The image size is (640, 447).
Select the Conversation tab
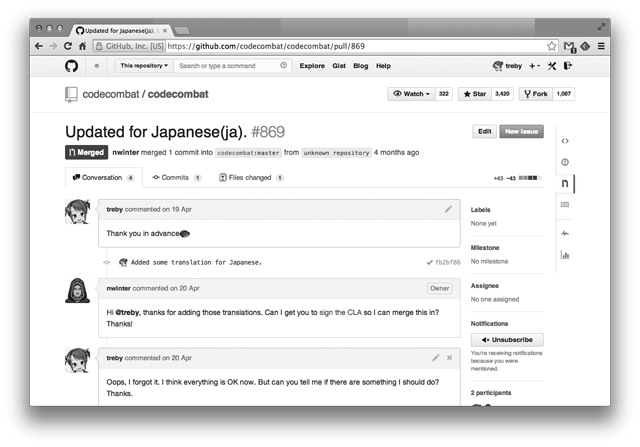104,178
